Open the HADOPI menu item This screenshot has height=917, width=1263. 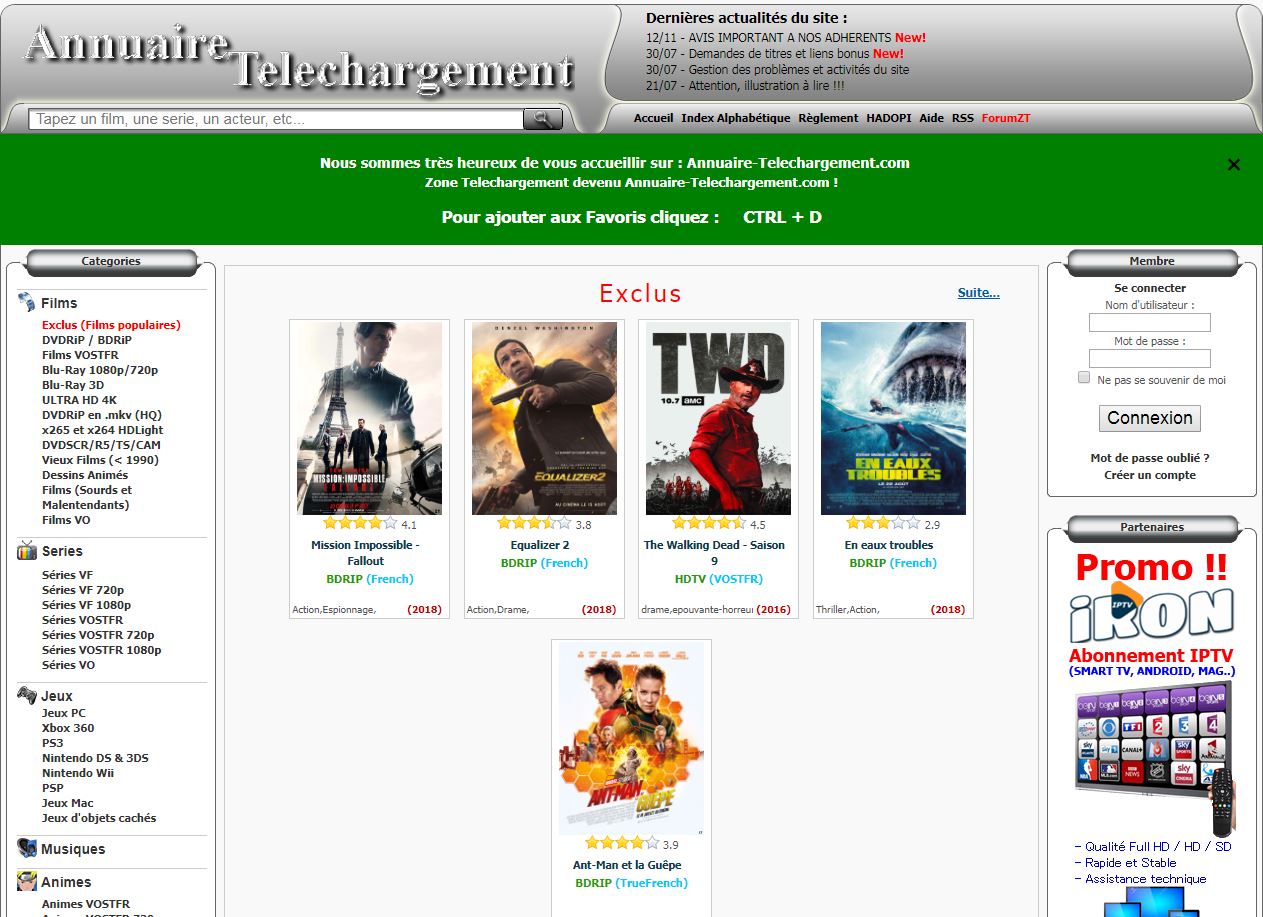pos(889,118)
